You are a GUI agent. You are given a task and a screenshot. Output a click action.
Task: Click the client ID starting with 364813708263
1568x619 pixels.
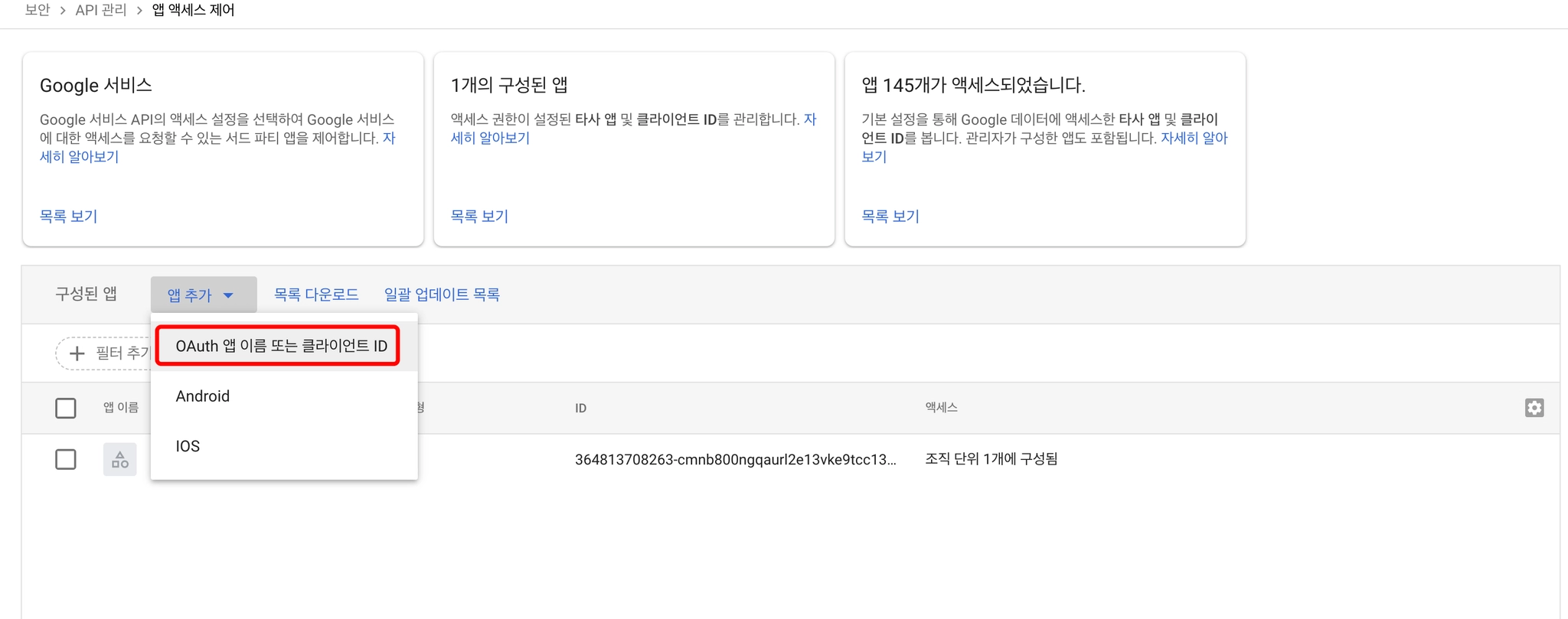pyautogui.click(x=735, y=460)
